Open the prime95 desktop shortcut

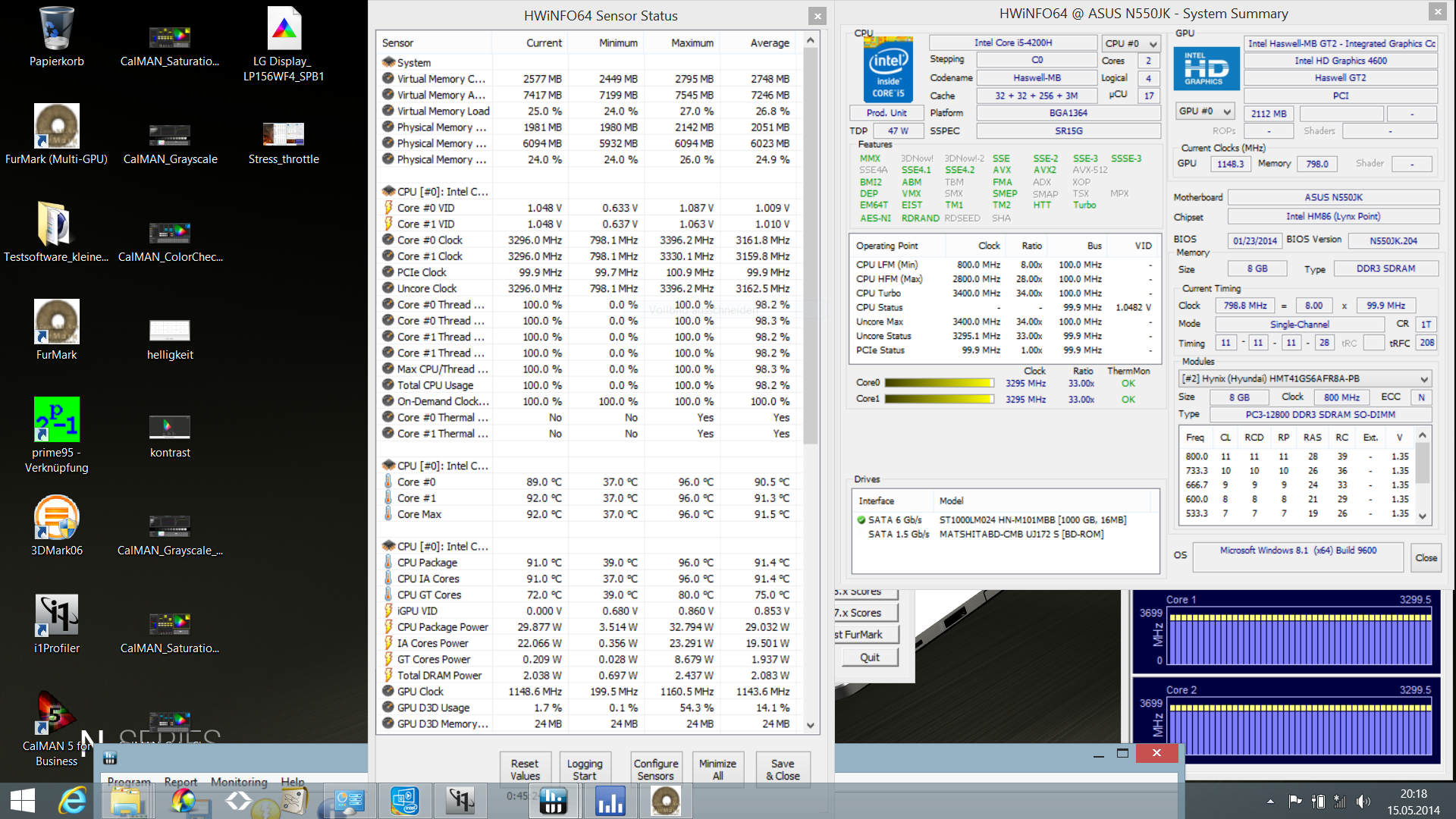pyautogui.click(x=56, y=420)
